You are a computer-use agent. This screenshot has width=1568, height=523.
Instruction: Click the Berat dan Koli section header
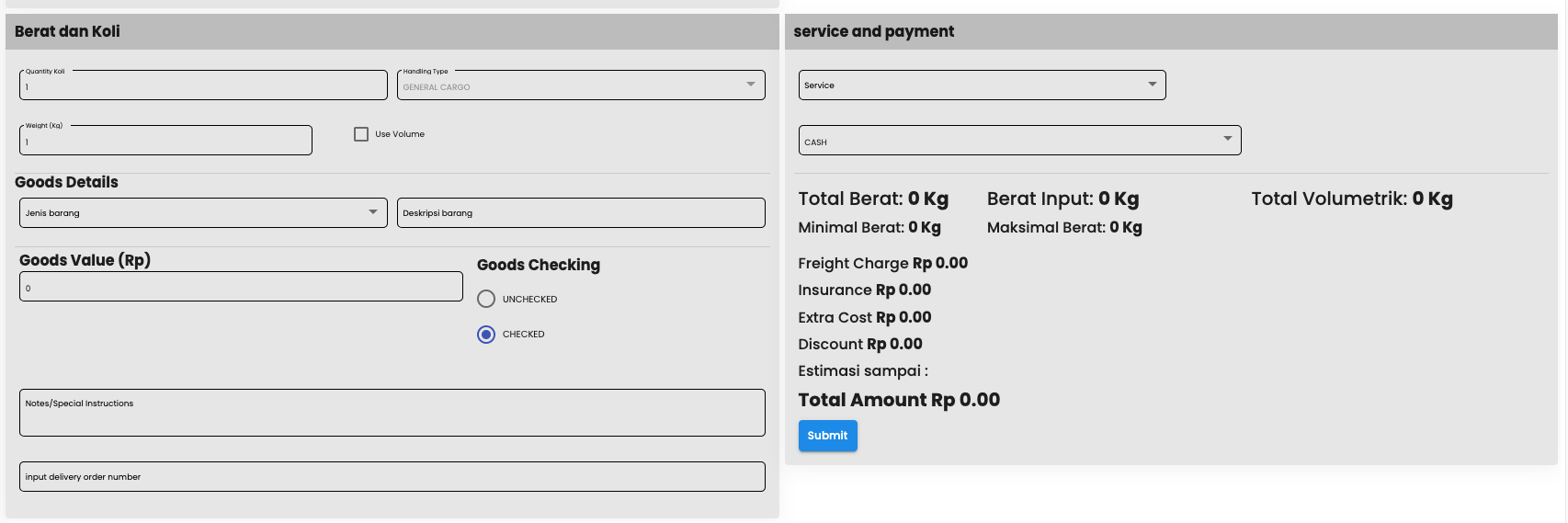(67, 31)
